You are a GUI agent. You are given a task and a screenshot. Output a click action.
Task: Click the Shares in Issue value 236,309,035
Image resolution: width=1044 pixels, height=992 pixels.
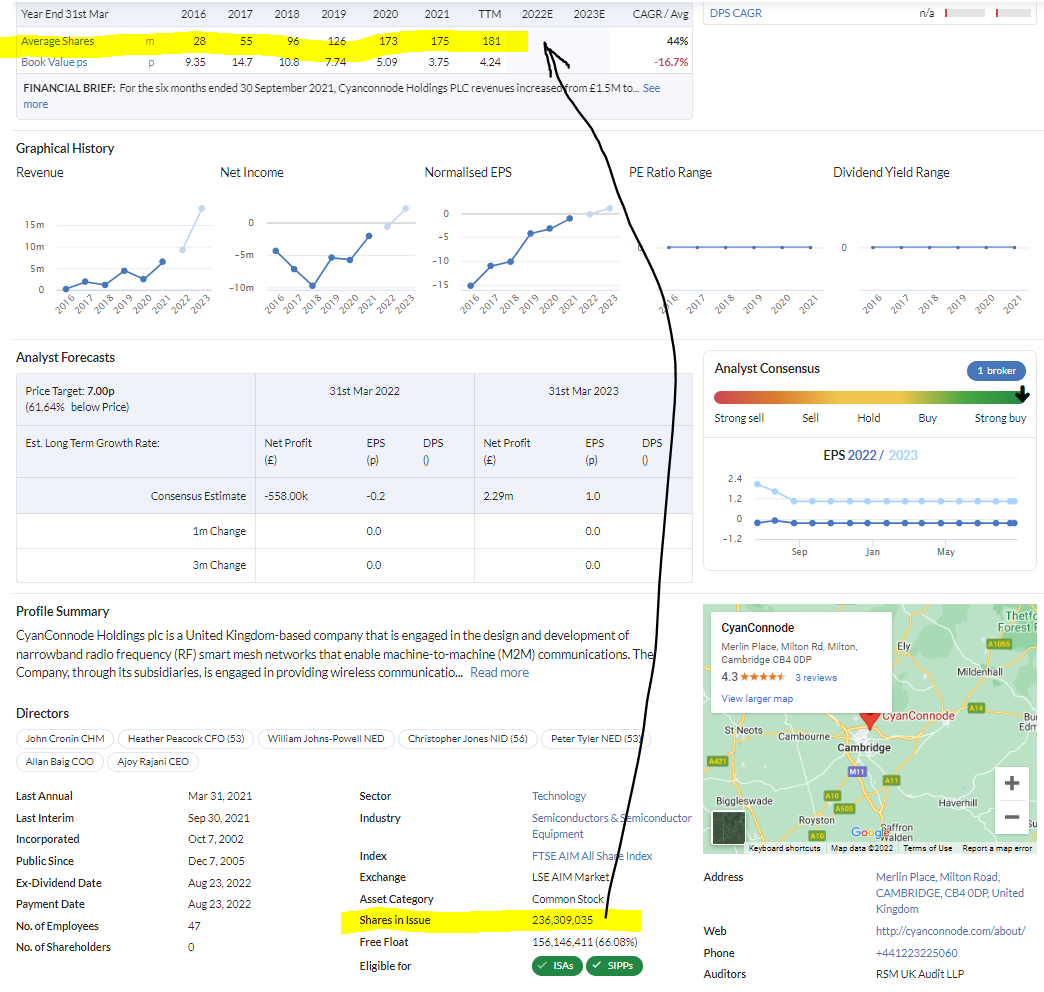point(562,920)
